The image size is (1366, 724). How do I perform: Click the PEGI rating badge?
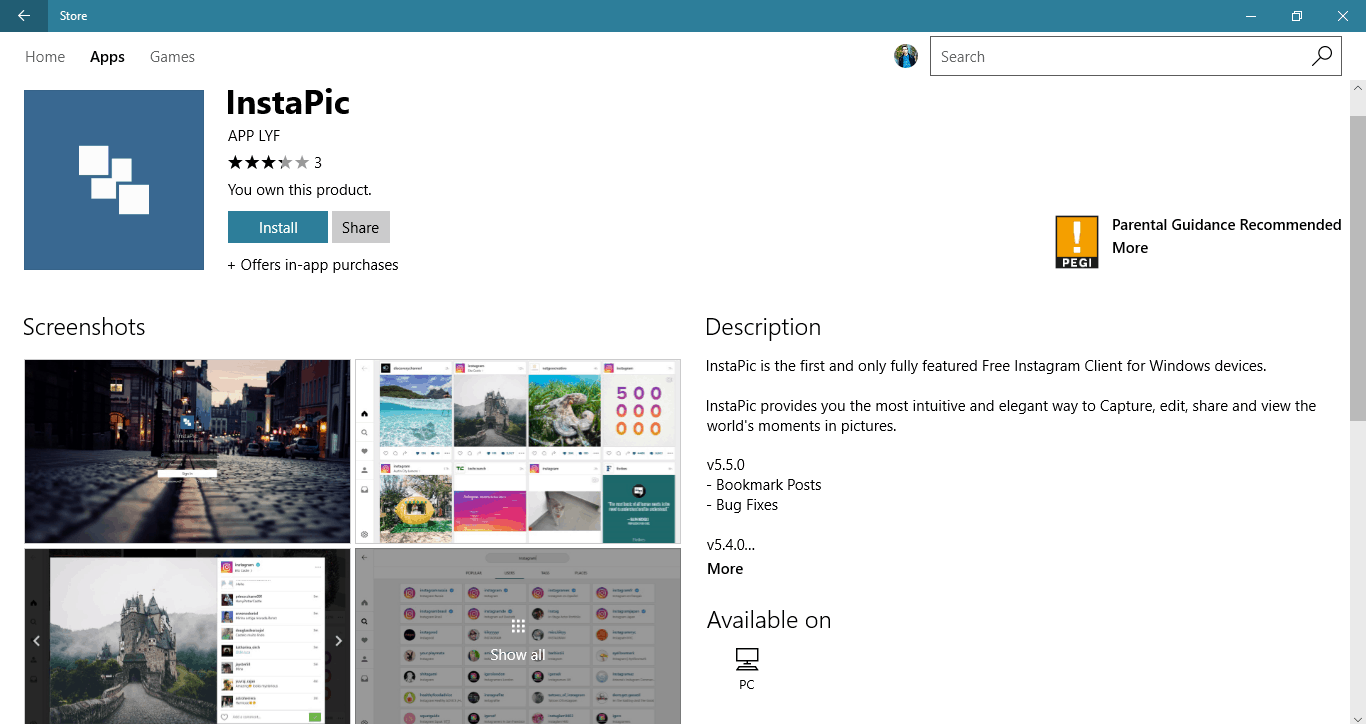pos(1076,243)
